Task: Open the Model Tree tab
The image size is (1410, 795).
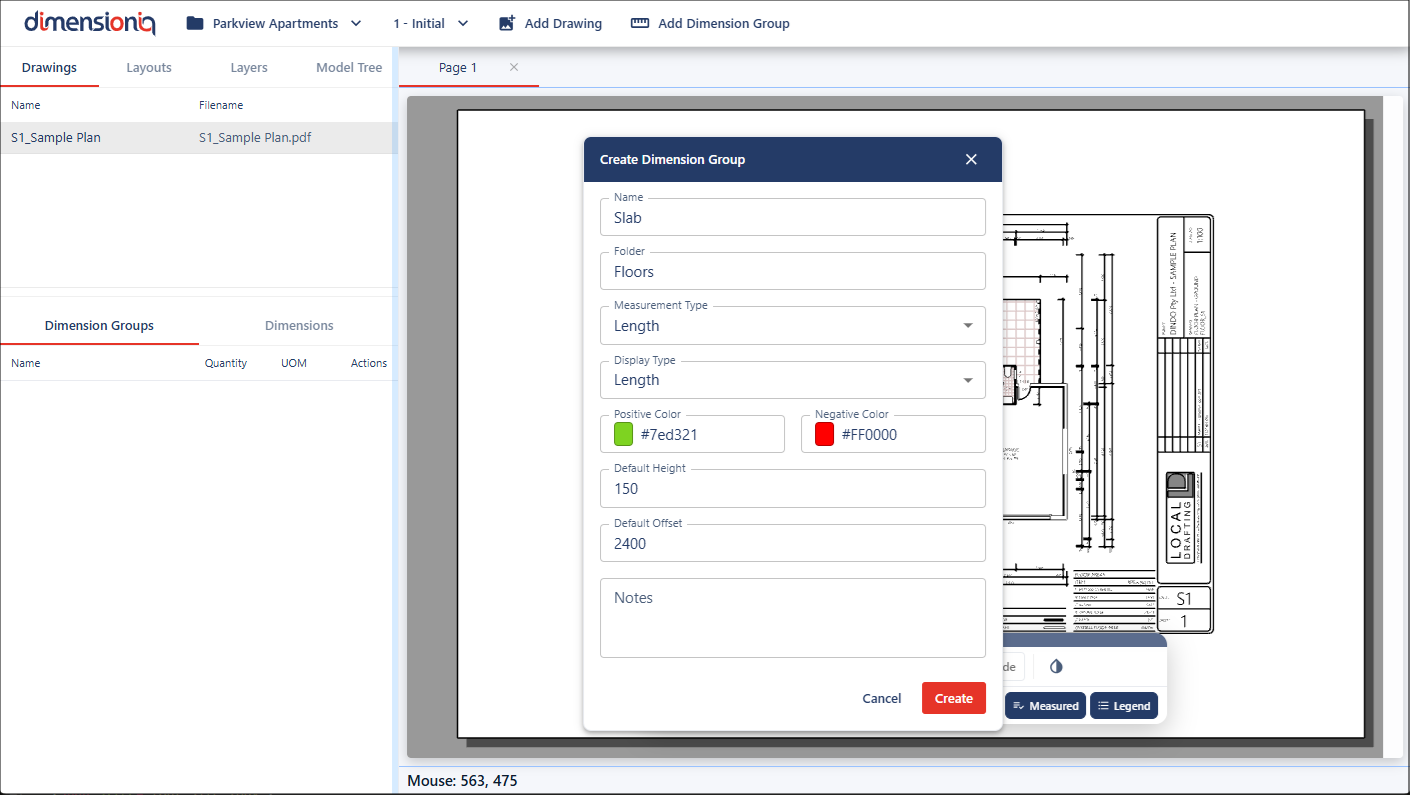Action: (x=349, y=68)
